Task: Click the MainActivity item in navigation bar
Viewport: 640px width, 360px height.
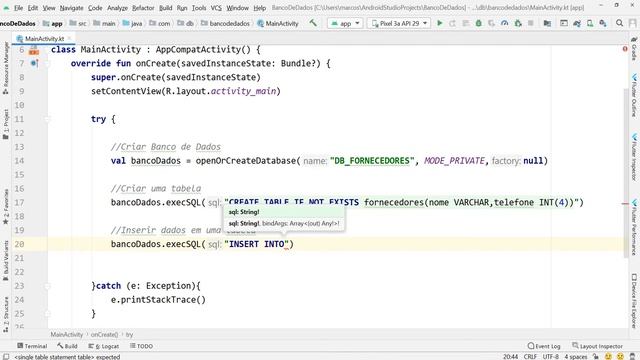Action: click(278, 23)
